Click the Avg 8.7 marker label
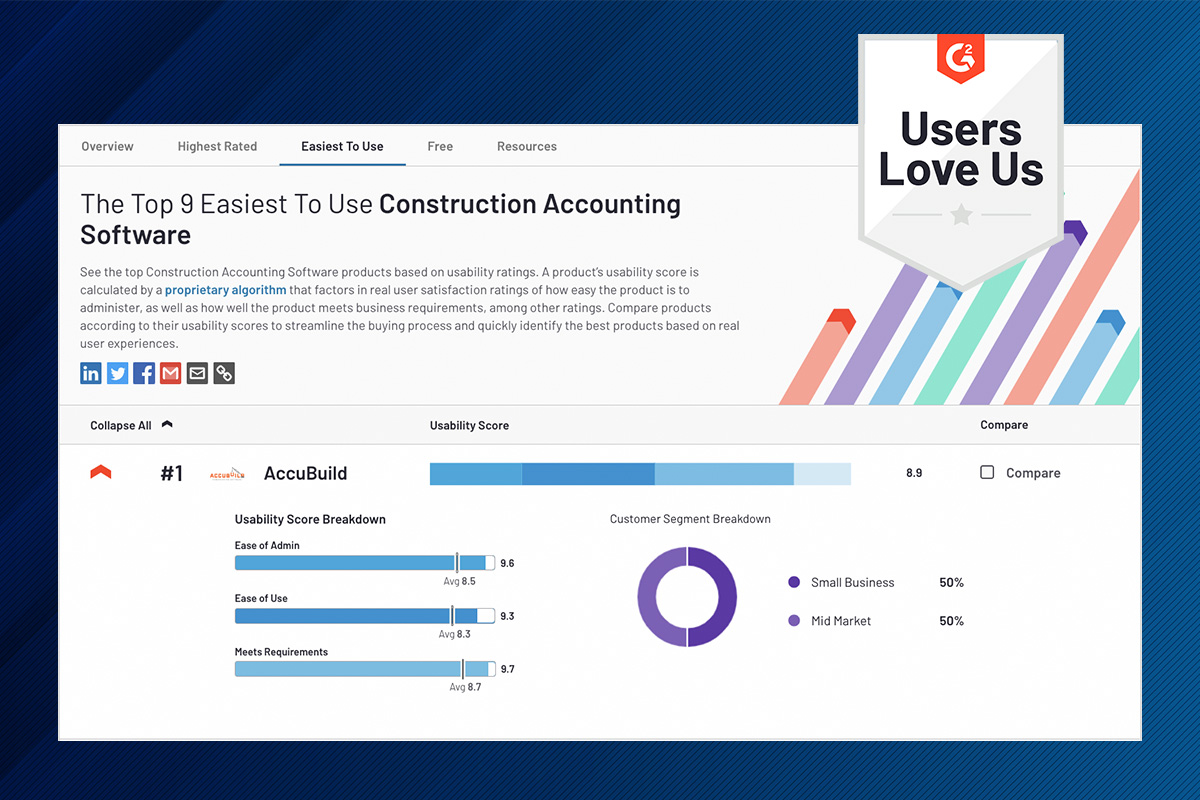The image size is (1200, 800). 465,687
